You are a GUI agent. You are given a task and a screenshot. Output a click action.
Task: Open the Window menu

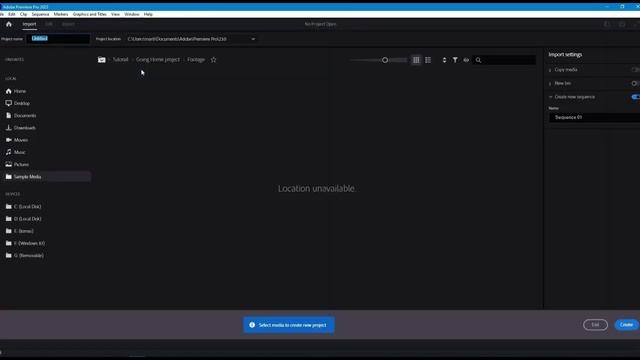132,14
